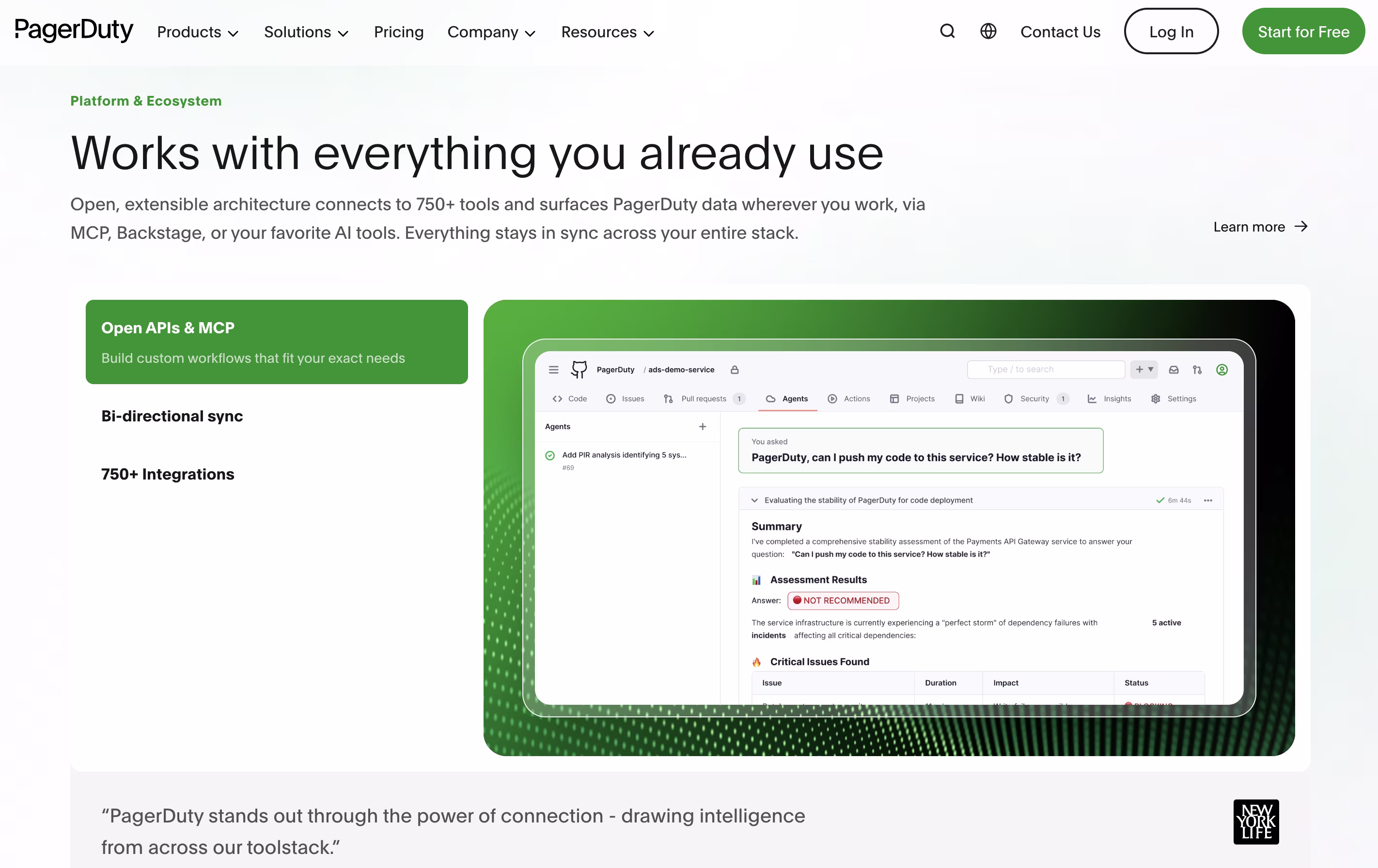This screenshot has height=868, width=1378.
Task: Click the Start for Free button
Action: click(1303, 31)
